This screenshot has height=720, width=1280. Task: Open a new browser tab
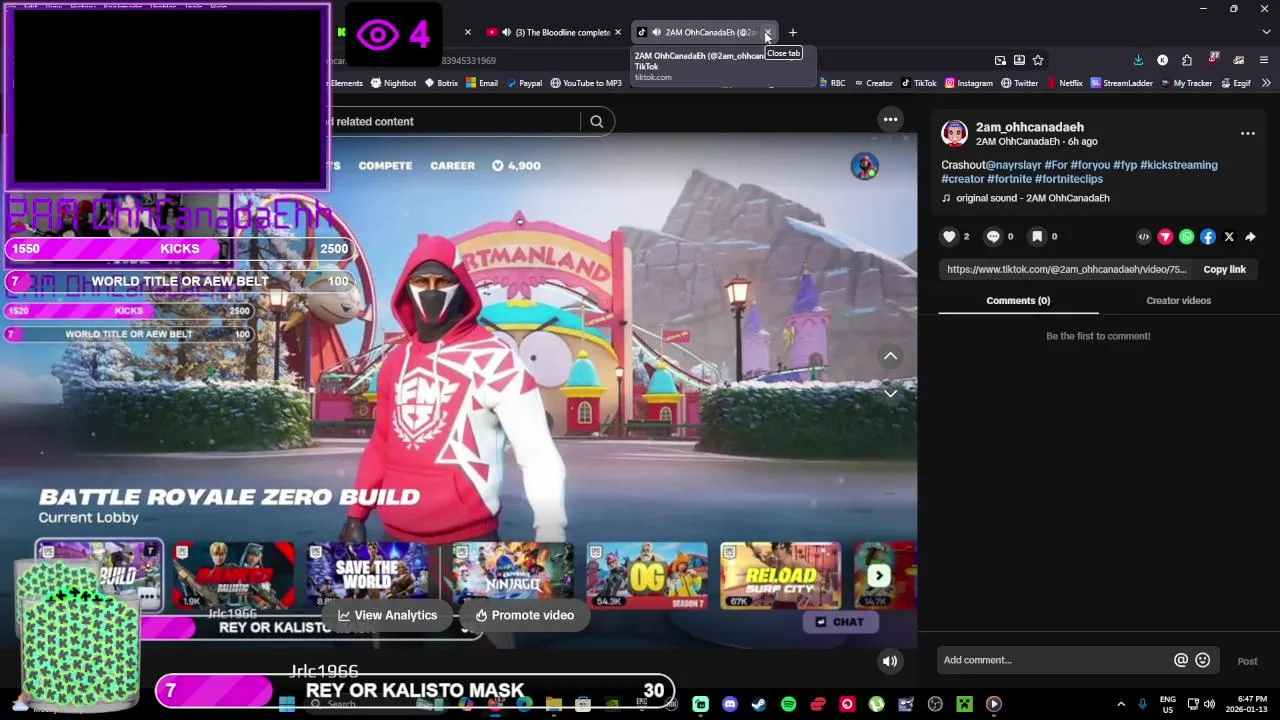pos(793,32)
